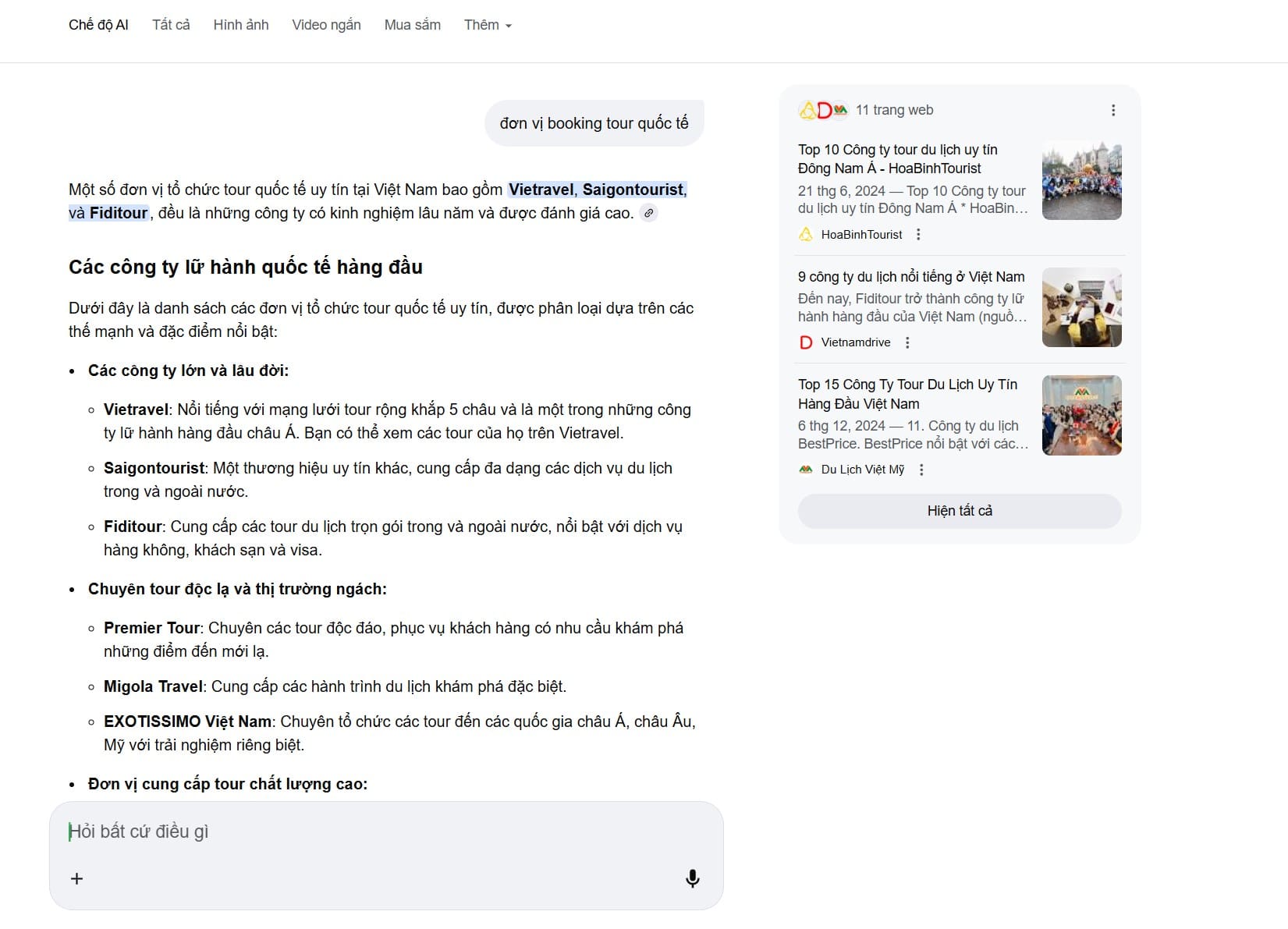Viewport: 1288px width, 929px height.
Task: Open three-dot options next to Vietnamdrive source
Action: click(907, 342)
